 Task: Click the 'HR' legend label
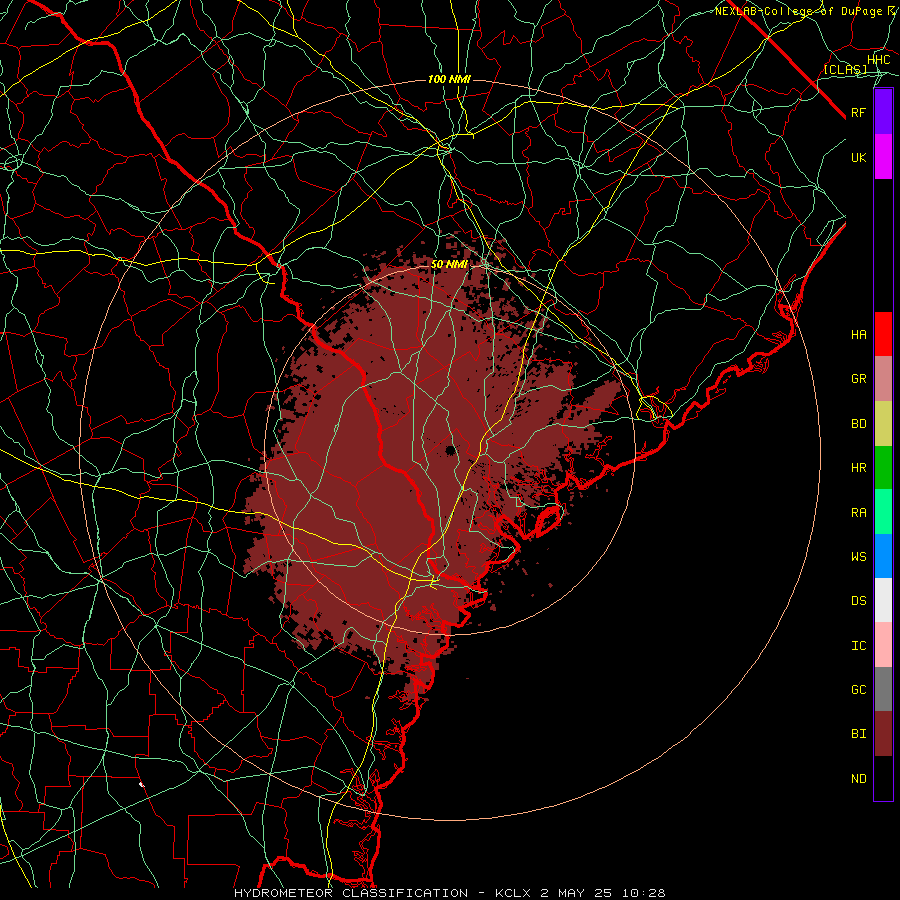coord(858,468)
